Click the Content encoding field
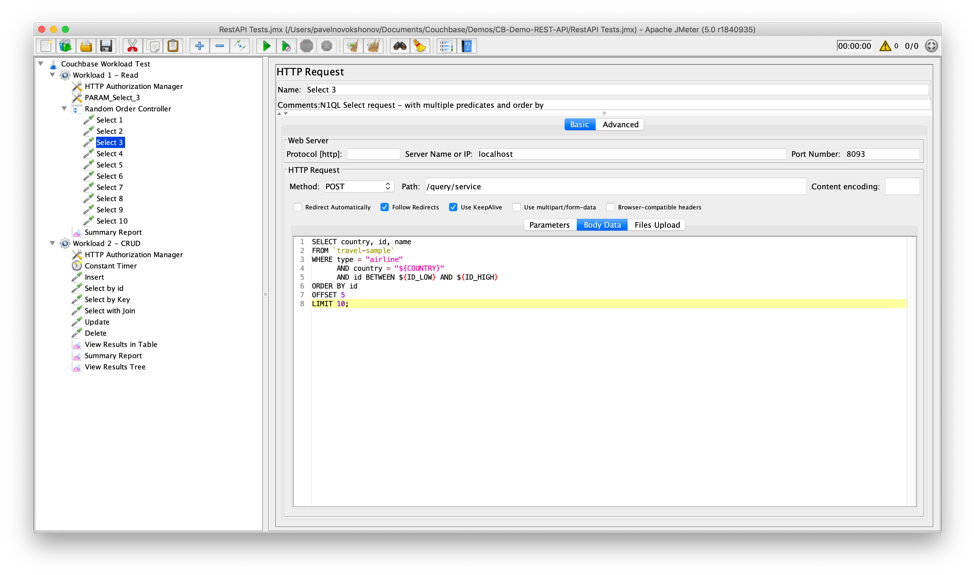This screenshot has width=974, height=575. (x=901, y=186)
